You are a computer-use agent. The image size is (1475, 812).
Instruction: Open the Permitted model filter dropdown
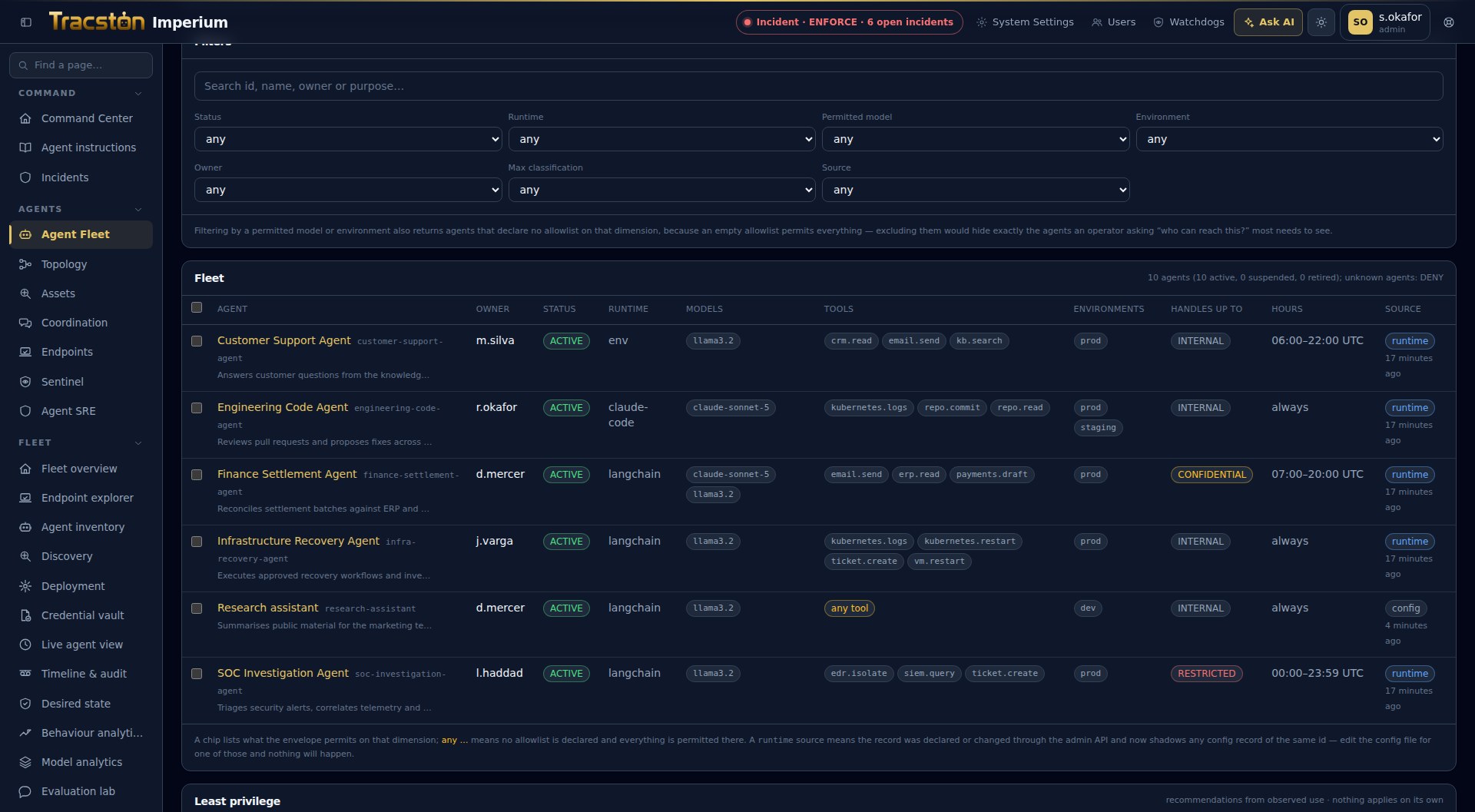(x=976, y=139)
